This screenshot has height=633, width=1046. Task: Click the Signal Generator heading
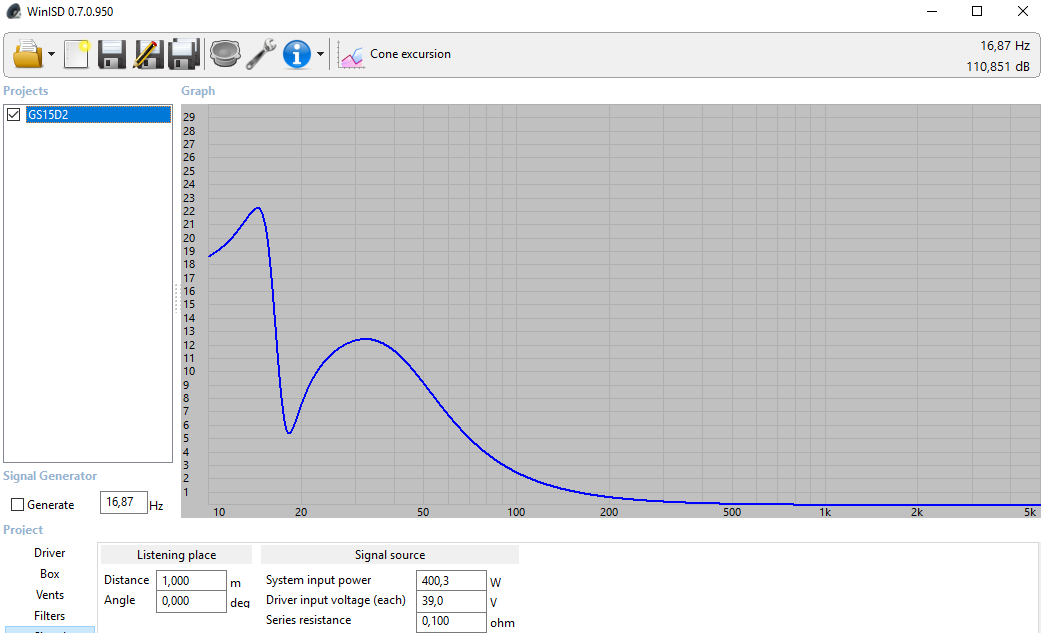pyautogui.click(x=50, y=476)
